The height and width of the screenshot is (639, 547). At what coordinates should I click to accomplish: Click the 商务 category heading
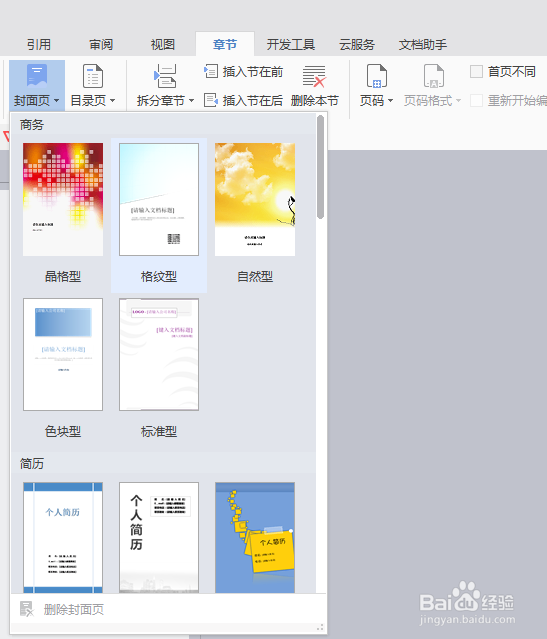(x=31, y=125)
